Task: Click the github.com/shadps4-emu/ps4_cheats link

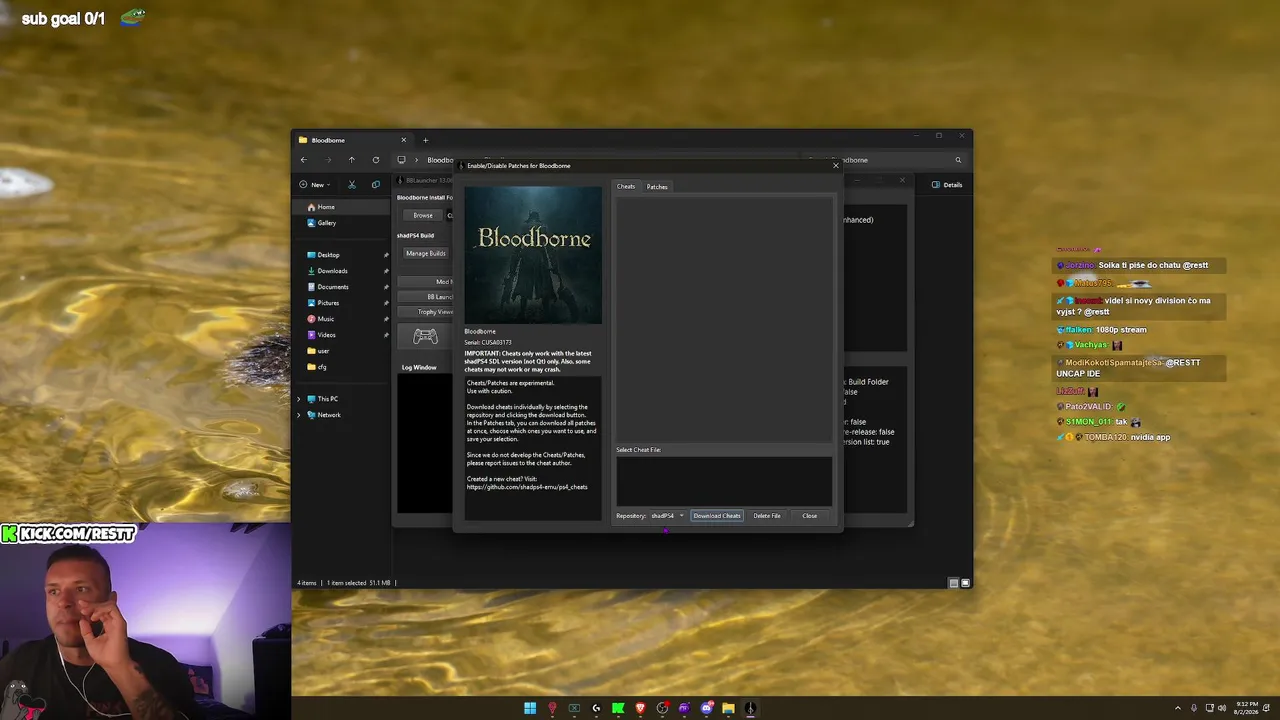Action: click(x=527, y=487)
